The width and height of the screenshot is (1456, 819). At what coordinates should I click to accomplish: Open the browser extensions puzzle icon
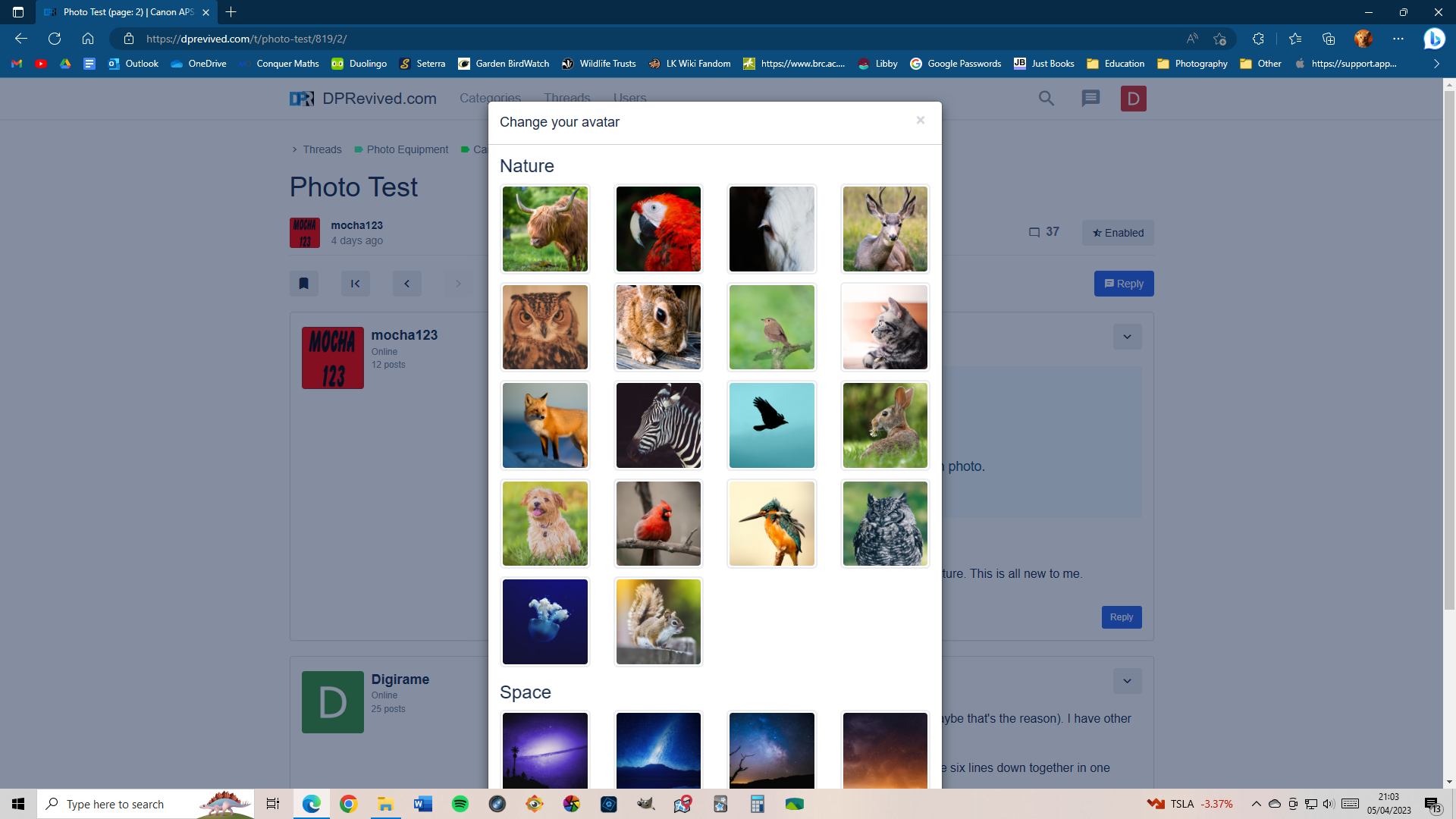pyautogui.click(x=1258, y=39)
